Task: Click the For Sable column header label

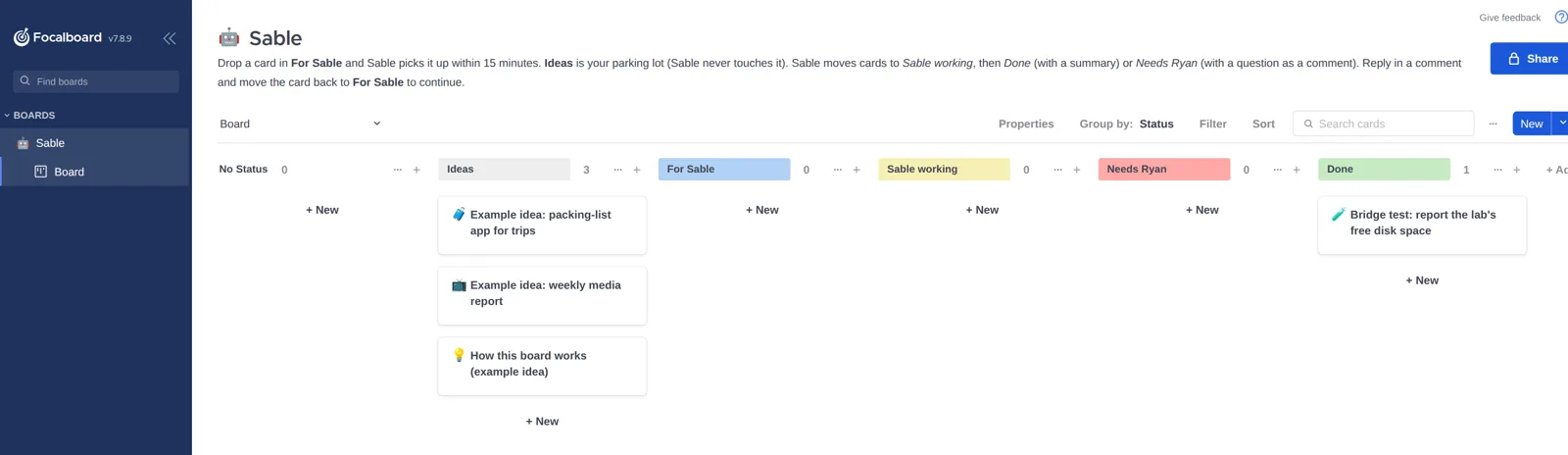Action: click(724, 170)
